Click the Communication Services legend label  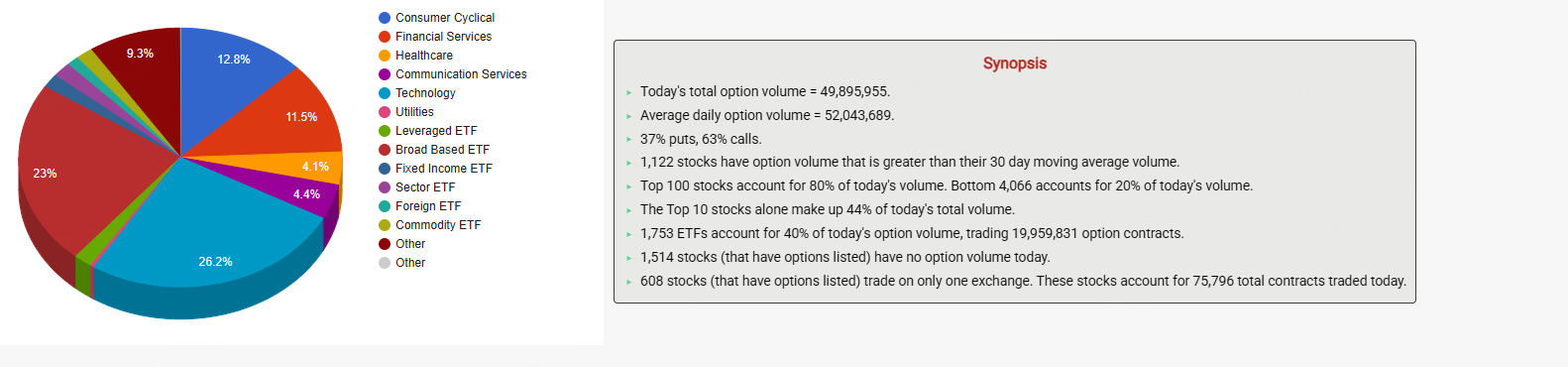point(461,74)
